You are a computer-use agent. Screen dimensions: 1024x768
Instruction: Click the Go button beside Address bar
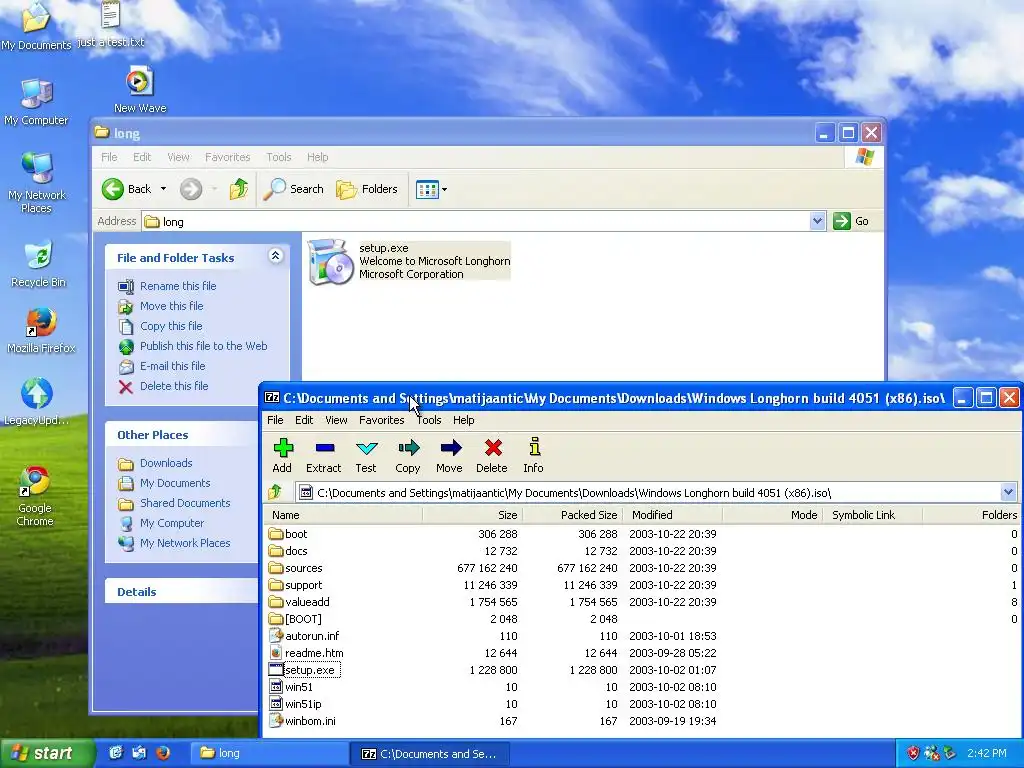pyautogui.click(x=852, y=221)
